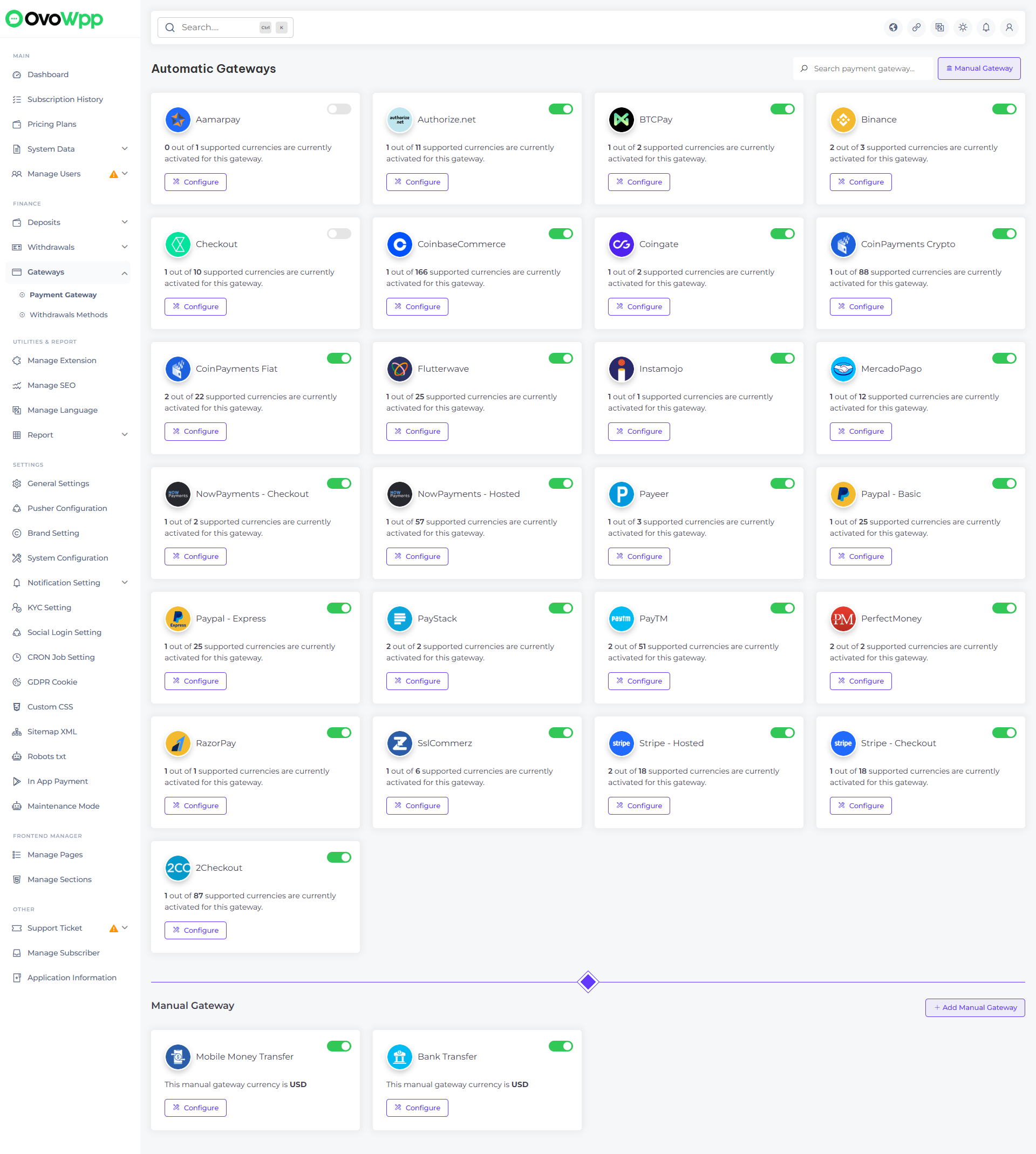1036x1154 pixels.
Task: Click the Binance gateway logo
Action: coord(842,119)
